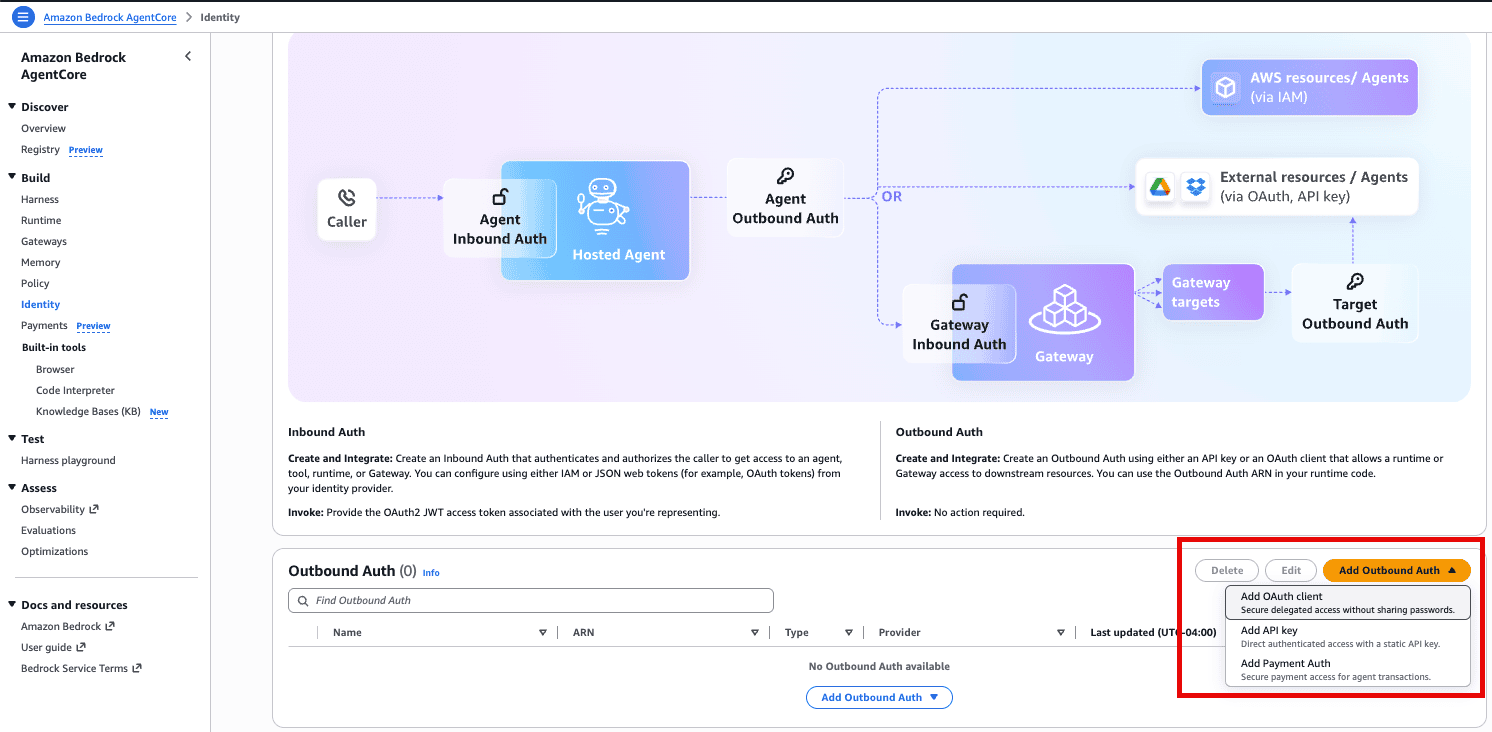Open Harness playground in the sidebar
The height and width of the screenshot is (732, 1492).
point(68,460)
